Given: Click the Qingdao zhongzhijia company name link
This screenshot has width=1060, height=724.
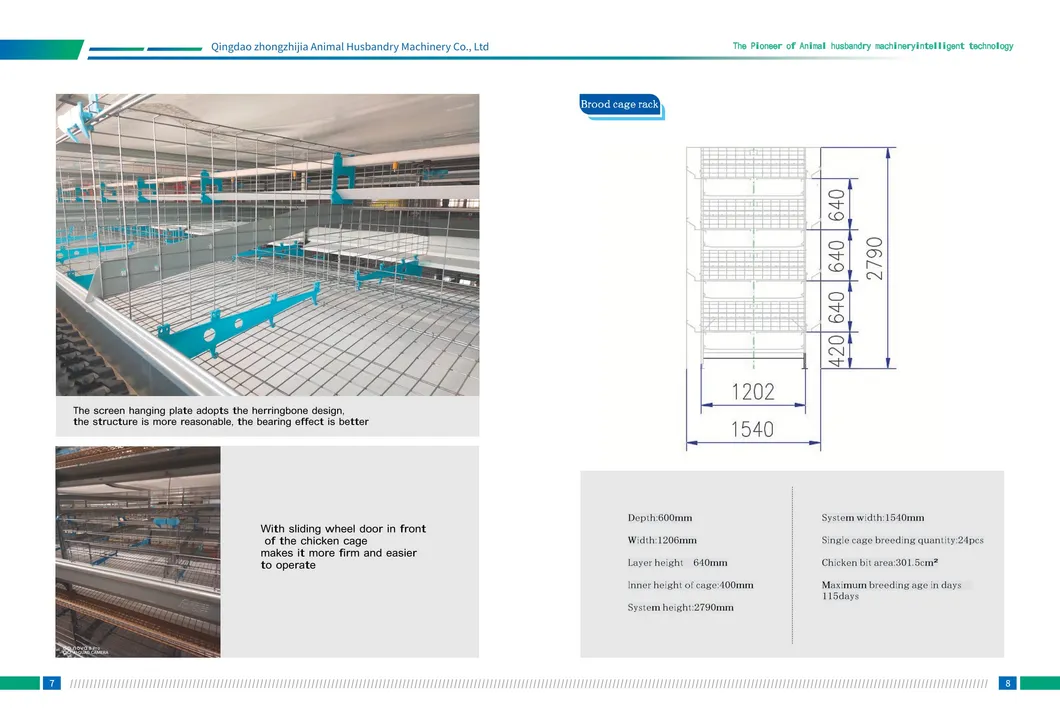Looking at the screenshot, I should pos(351,46).
